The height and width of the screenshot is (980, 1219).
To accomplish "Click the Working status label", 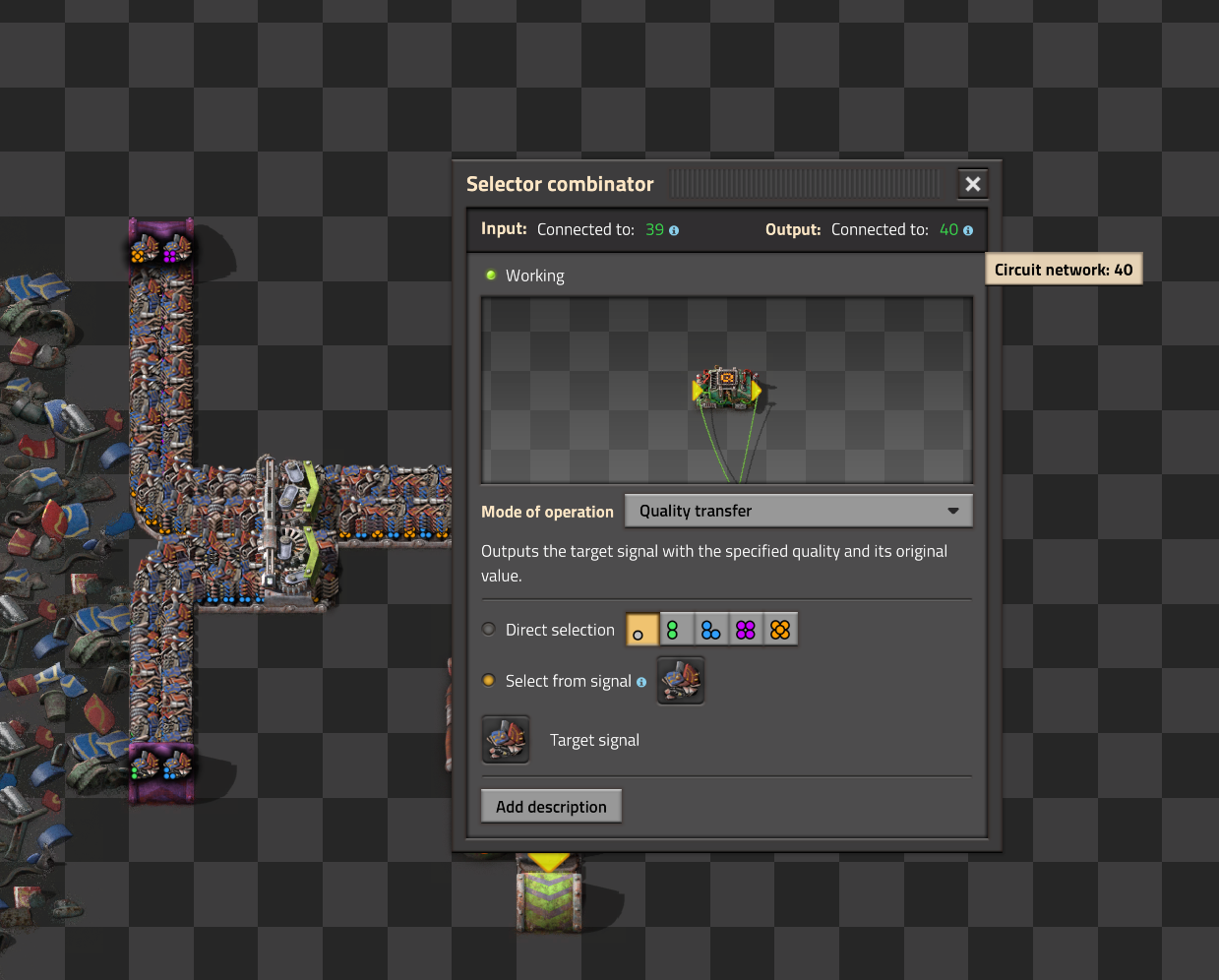I will tap(534, 276).
